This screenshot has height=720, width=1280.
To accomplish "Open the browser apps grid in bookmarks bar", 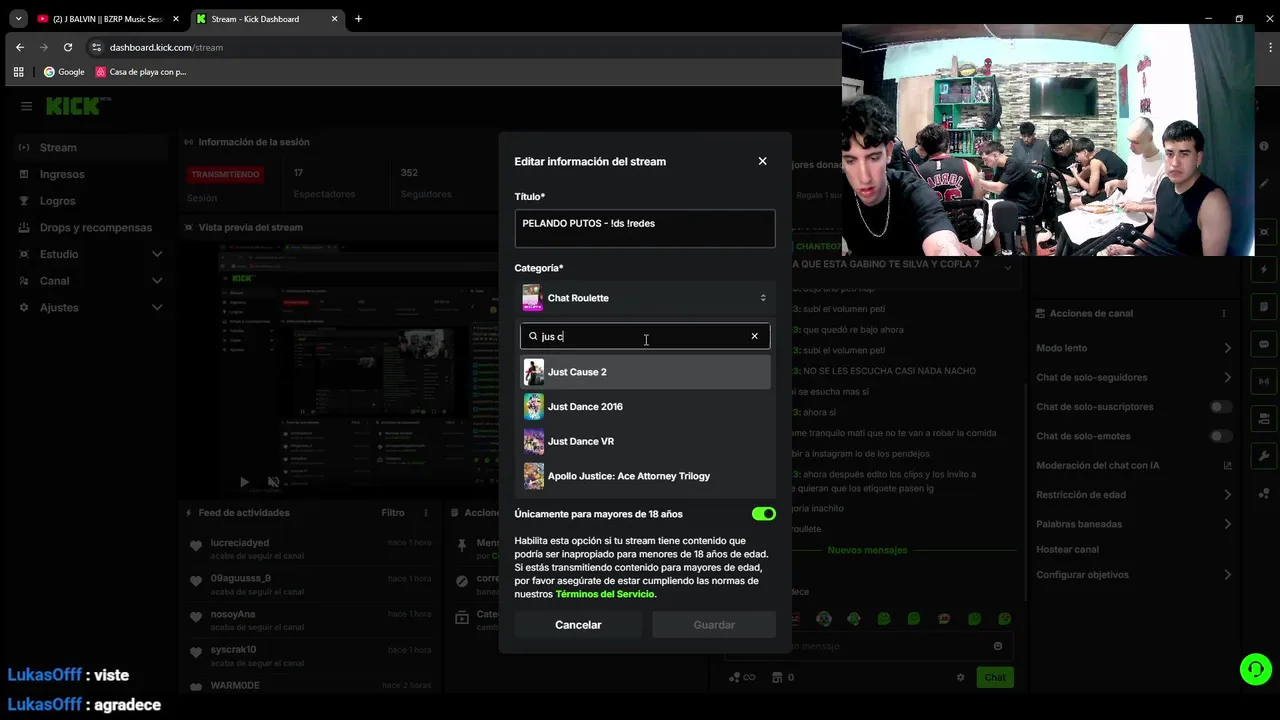I will [x=18, y=72].
